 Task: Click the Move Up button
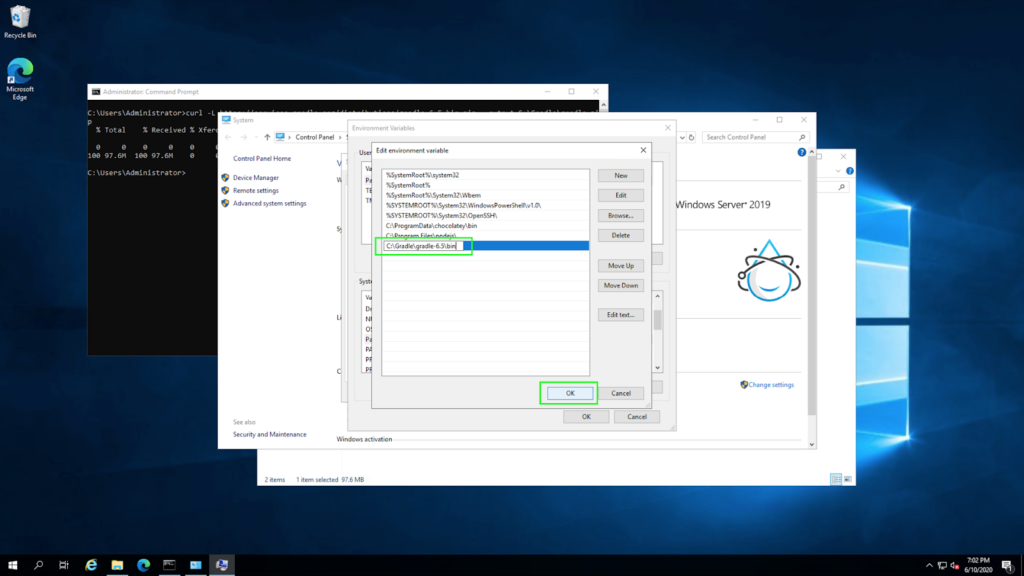[x=621, y=266]
